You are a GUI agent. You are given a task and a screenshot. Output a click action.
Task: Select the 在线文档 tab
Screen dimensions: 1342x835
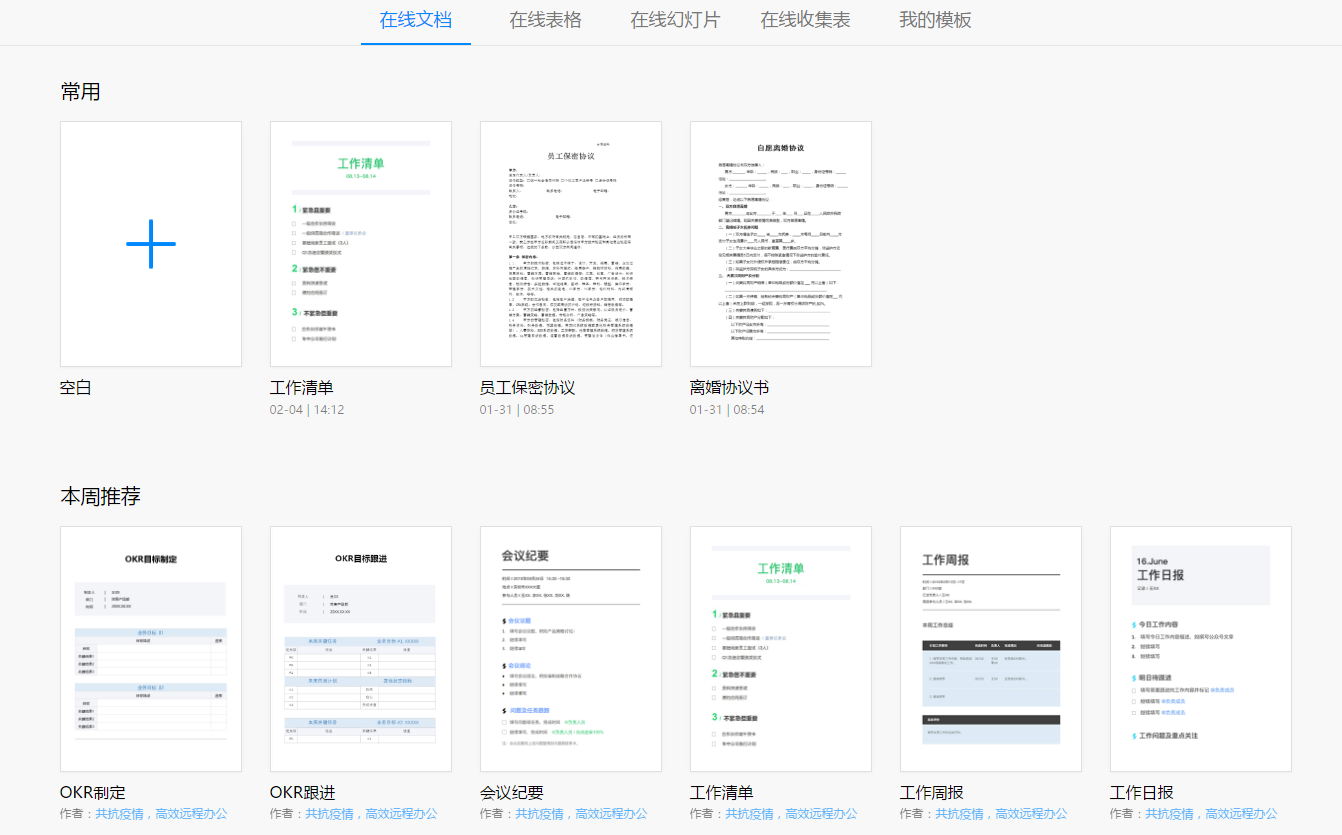415,20
